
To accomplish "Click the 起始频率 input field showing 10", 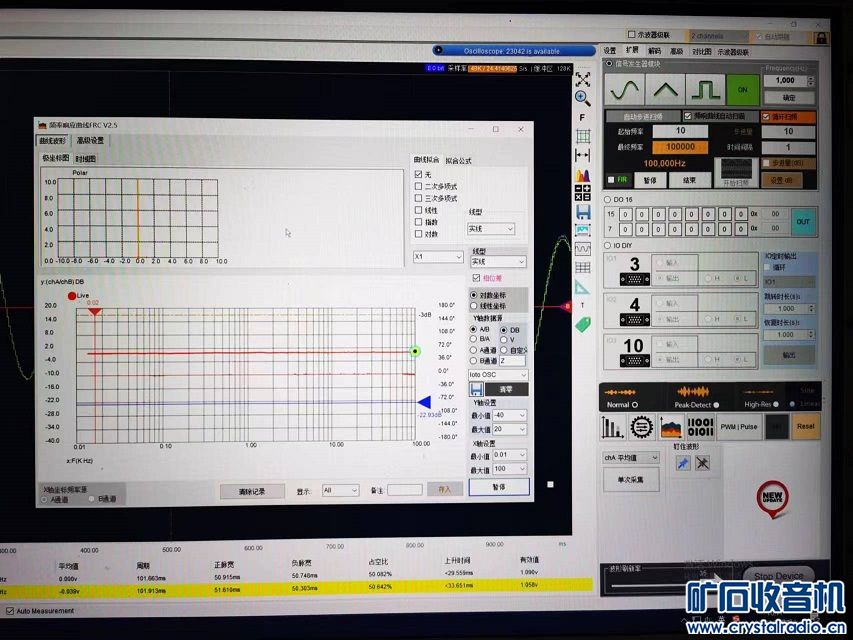I will 681,131.
